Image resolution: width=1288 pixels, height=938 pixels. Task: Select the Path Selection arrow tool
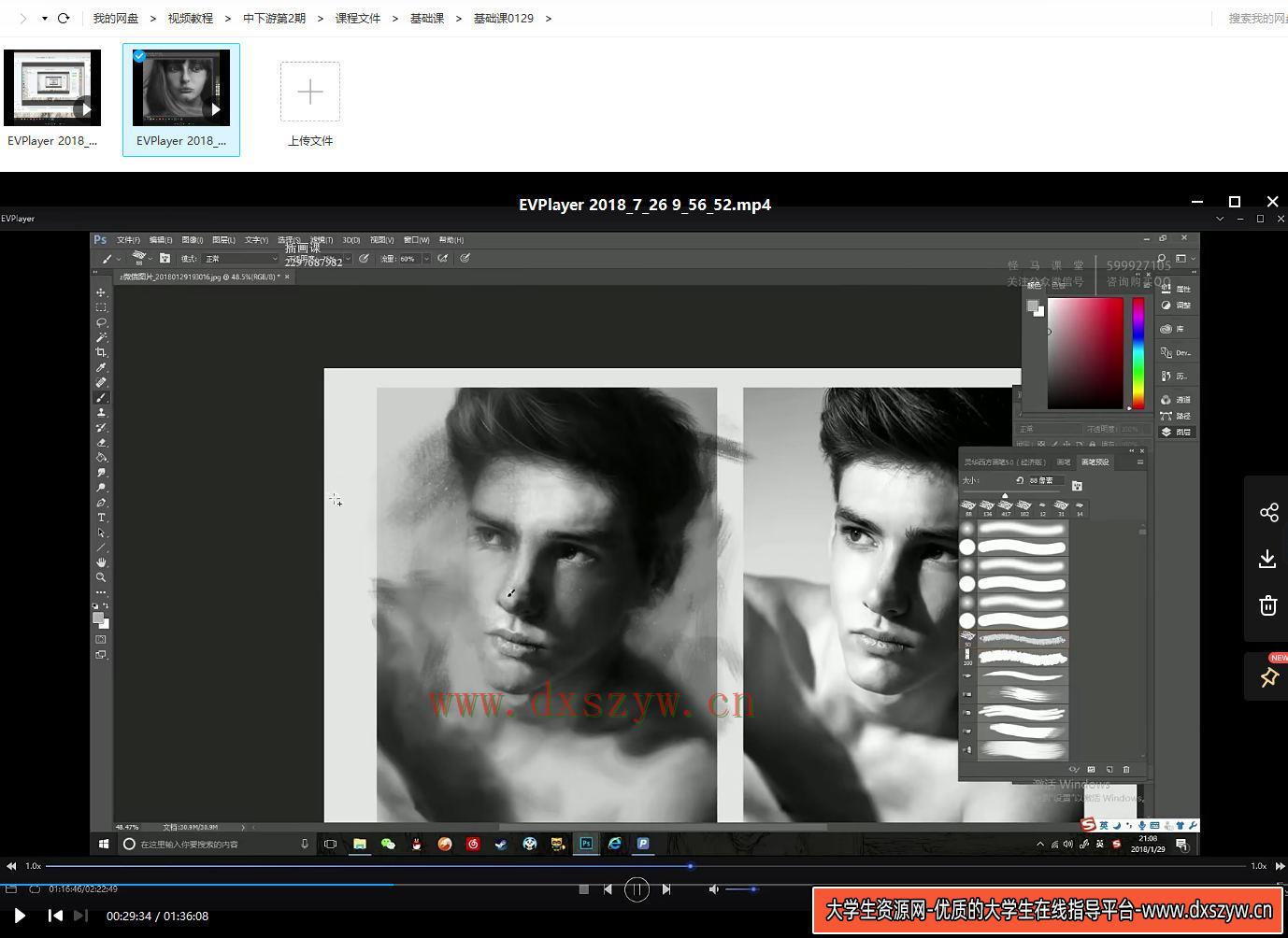click(x=101, y=533)
